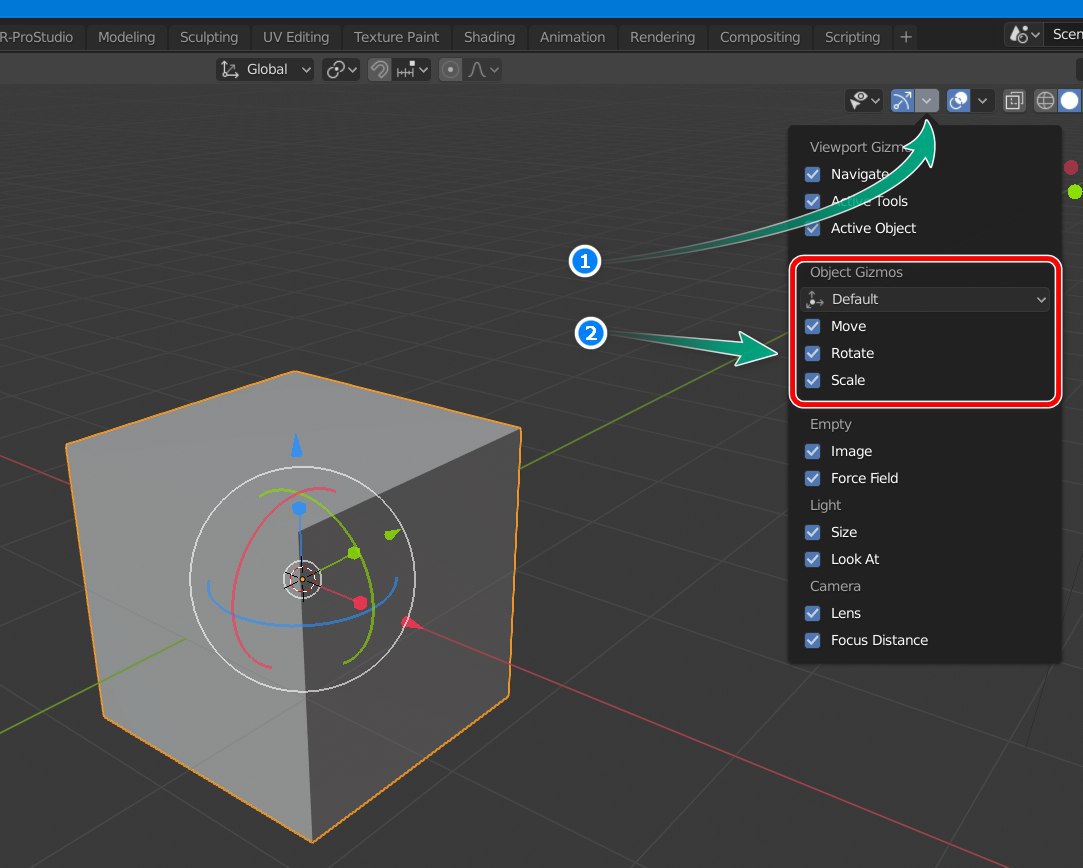This screenshot has width=1083, height=868.
Task: Uncheck the Navigate gizmo checkbox
Action: pyautogui.click(x=812, y=174)
